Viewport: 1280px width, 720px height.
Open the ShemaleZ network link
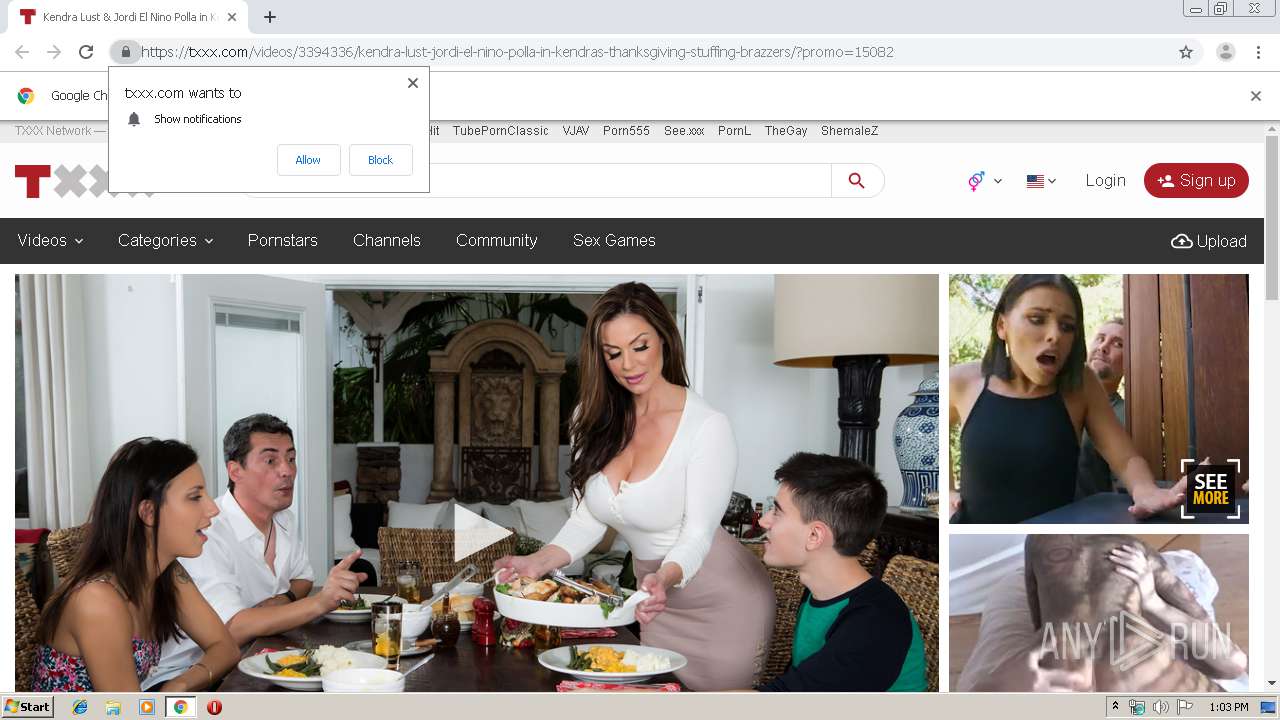click(850, 131)
